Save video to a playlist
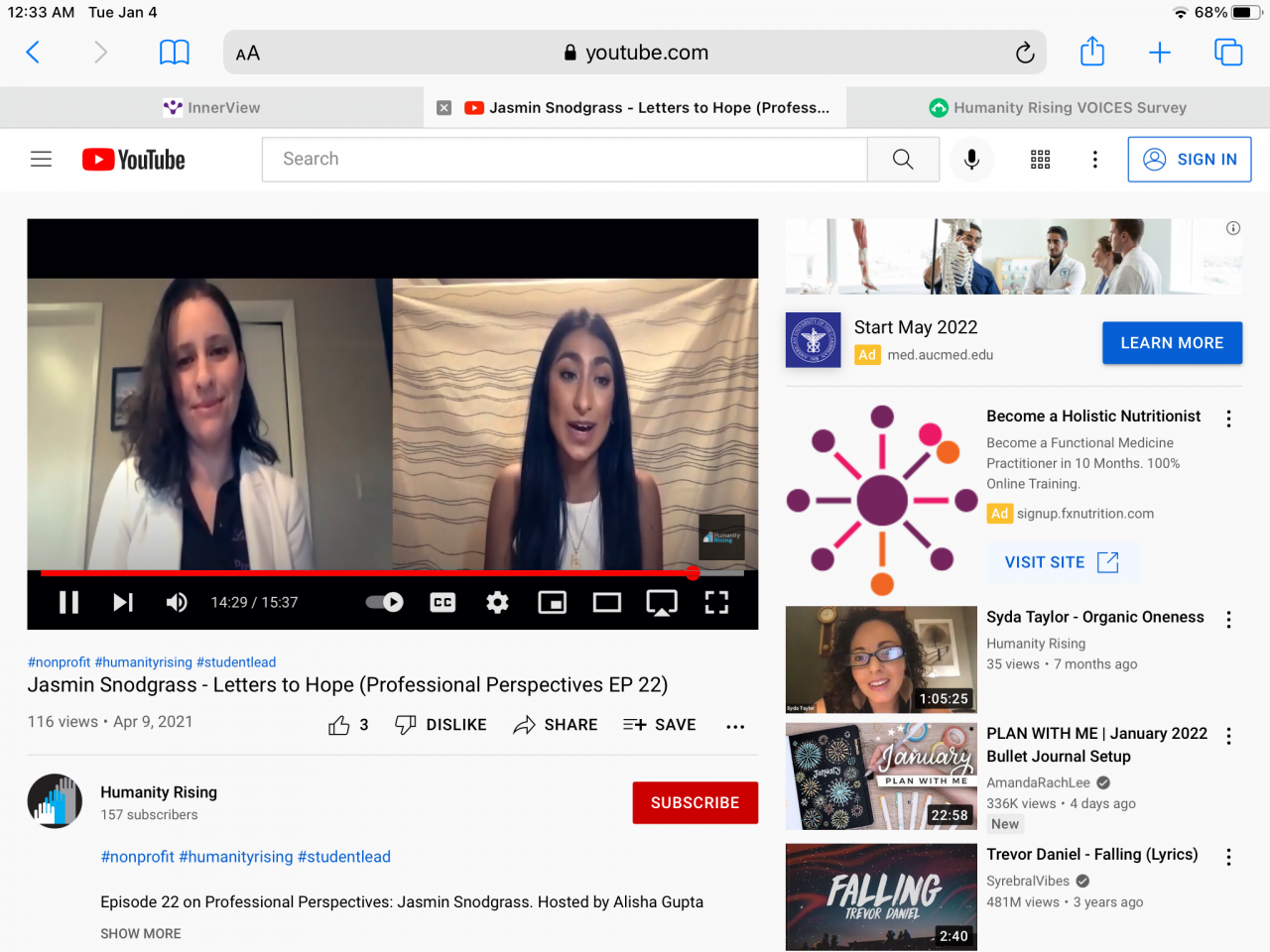Viewport: 1270px width, 952px height. [x=660, y=725]
